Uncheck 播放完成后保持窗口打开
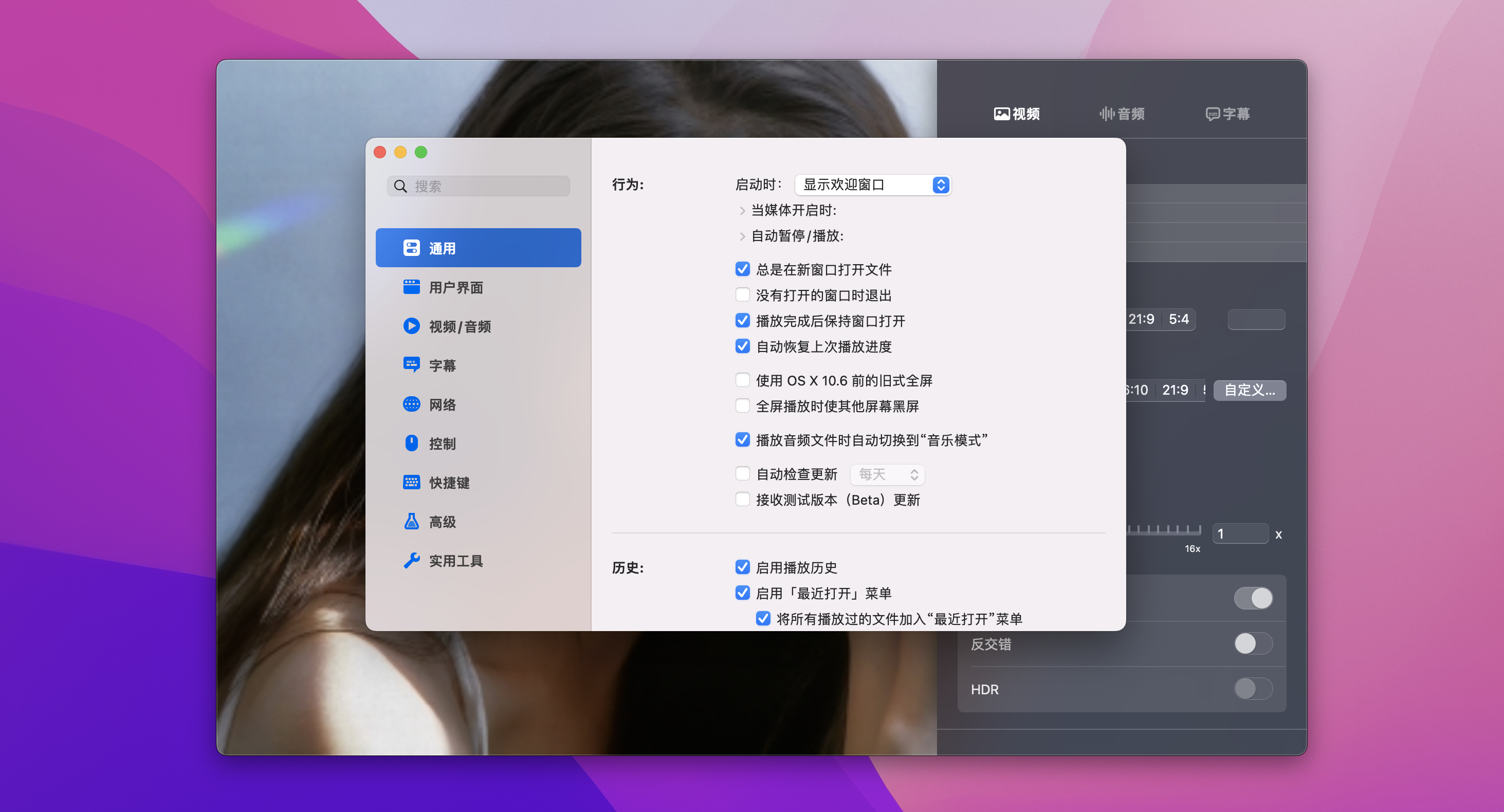 click(x=743, y=321)
